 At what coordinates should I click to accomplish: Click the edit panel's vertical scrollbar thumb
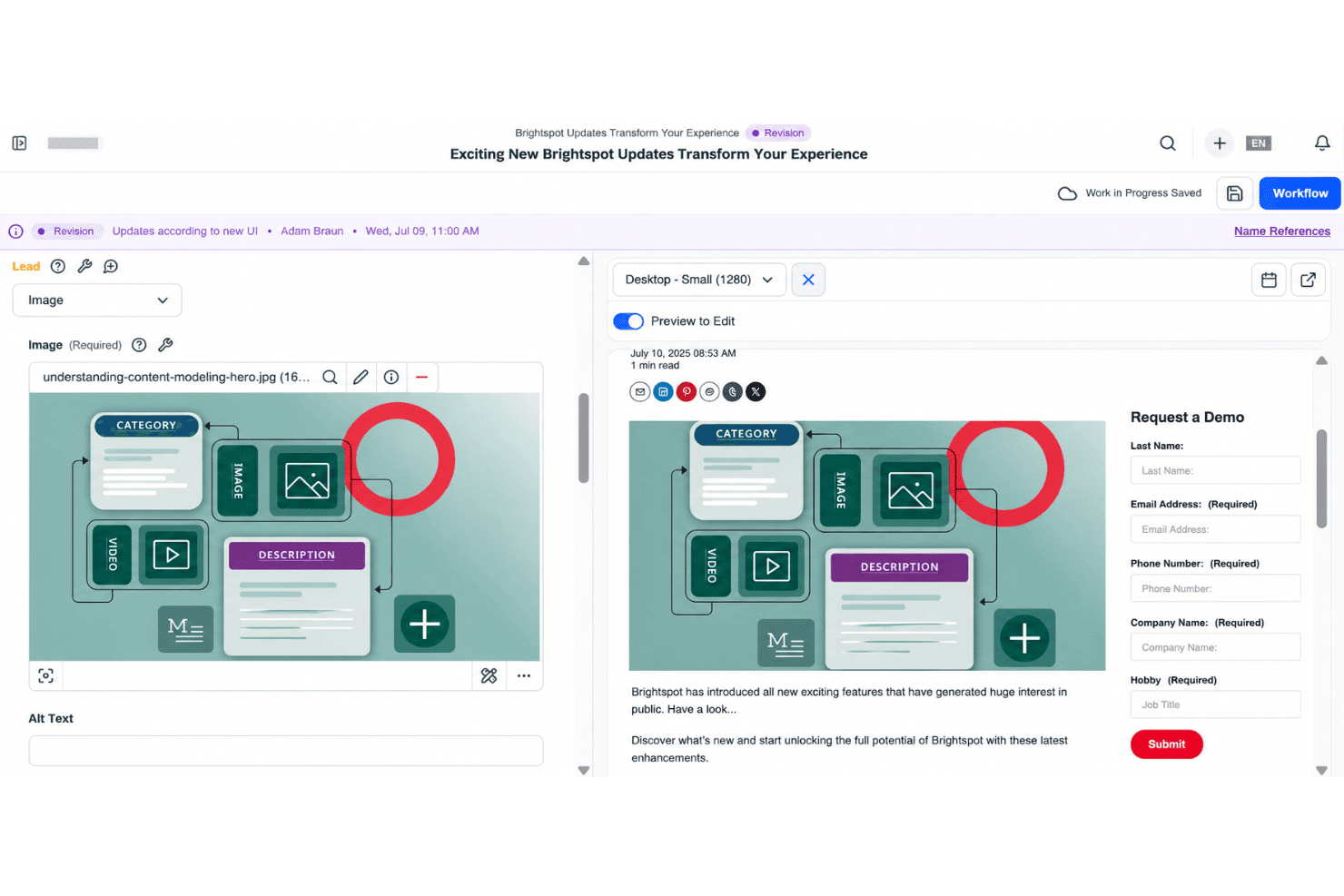click(x=583, y=438)
